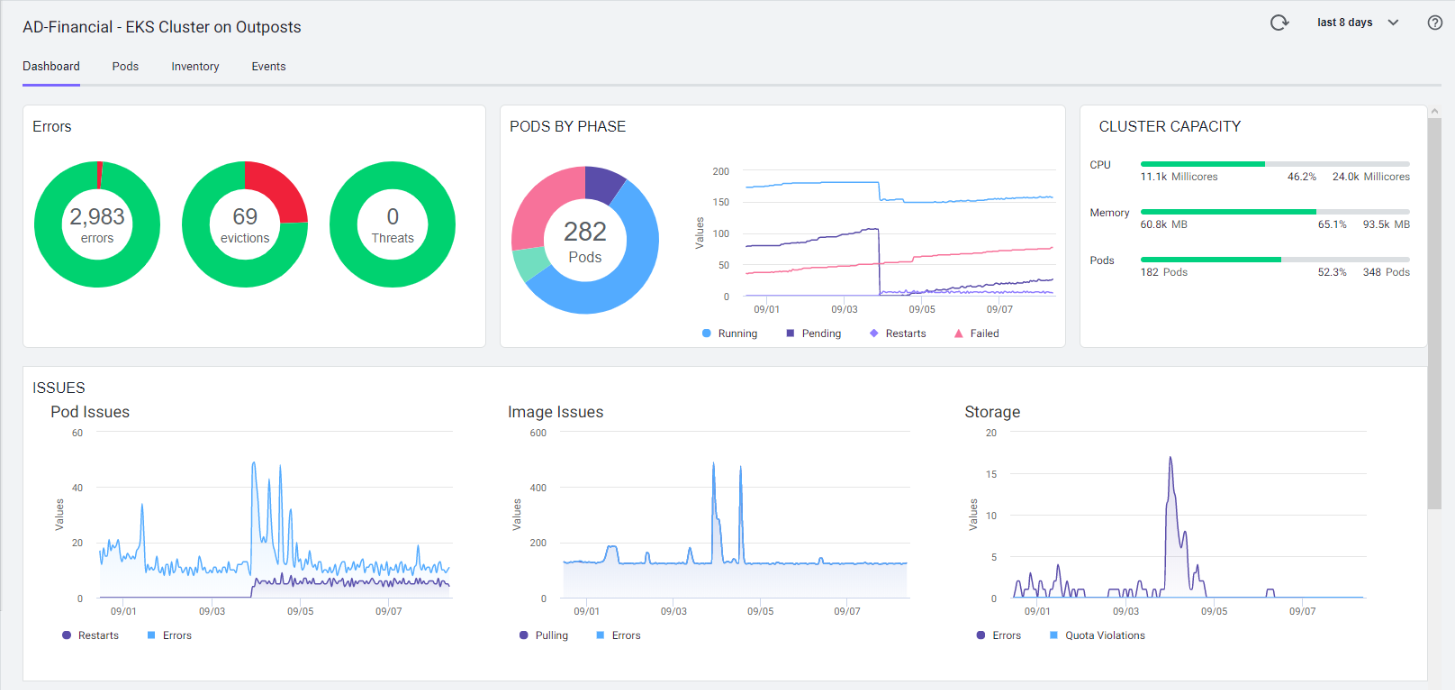Go to the Events tab
1455x690 pixels.
(268, 67)
